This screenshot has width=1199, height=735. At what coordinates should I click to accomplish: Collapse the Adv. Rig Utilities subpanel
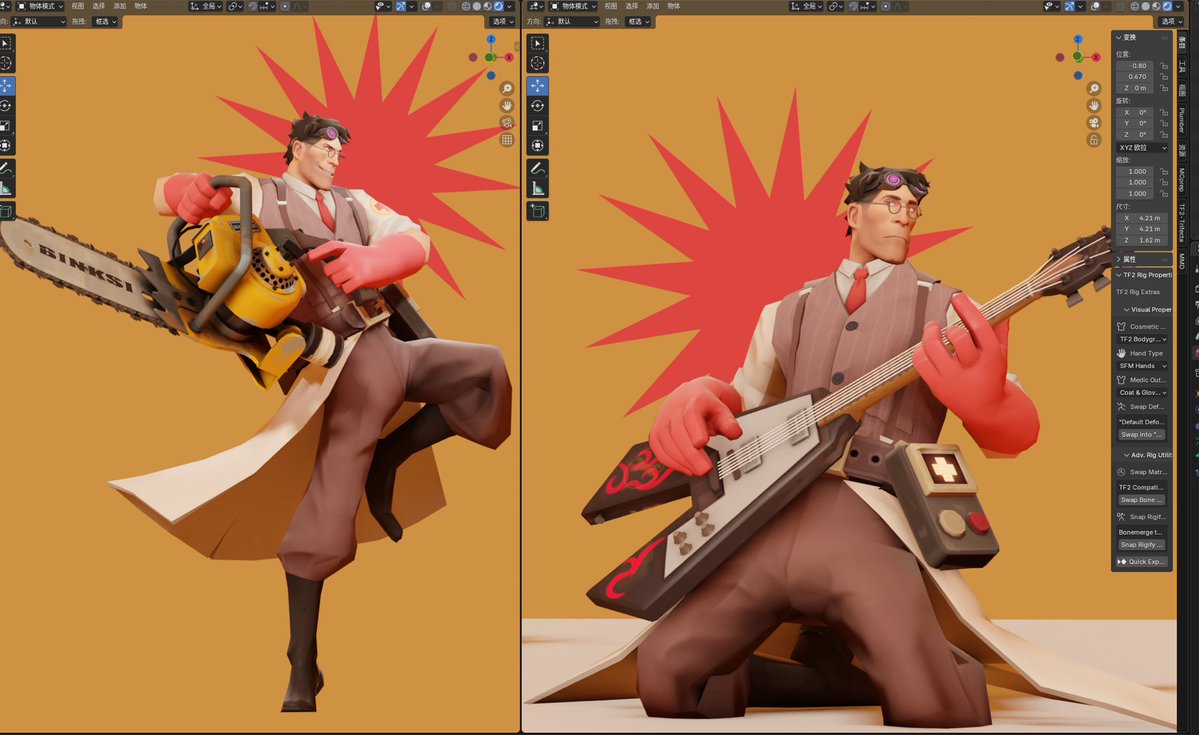(x=1147, y=455)
